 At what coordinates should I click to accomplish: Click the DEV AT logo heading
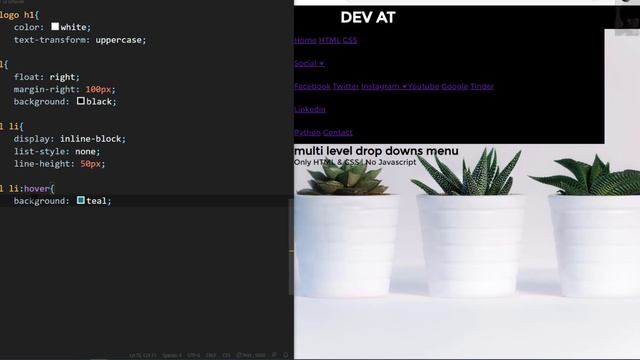click(x=368, y=18)
